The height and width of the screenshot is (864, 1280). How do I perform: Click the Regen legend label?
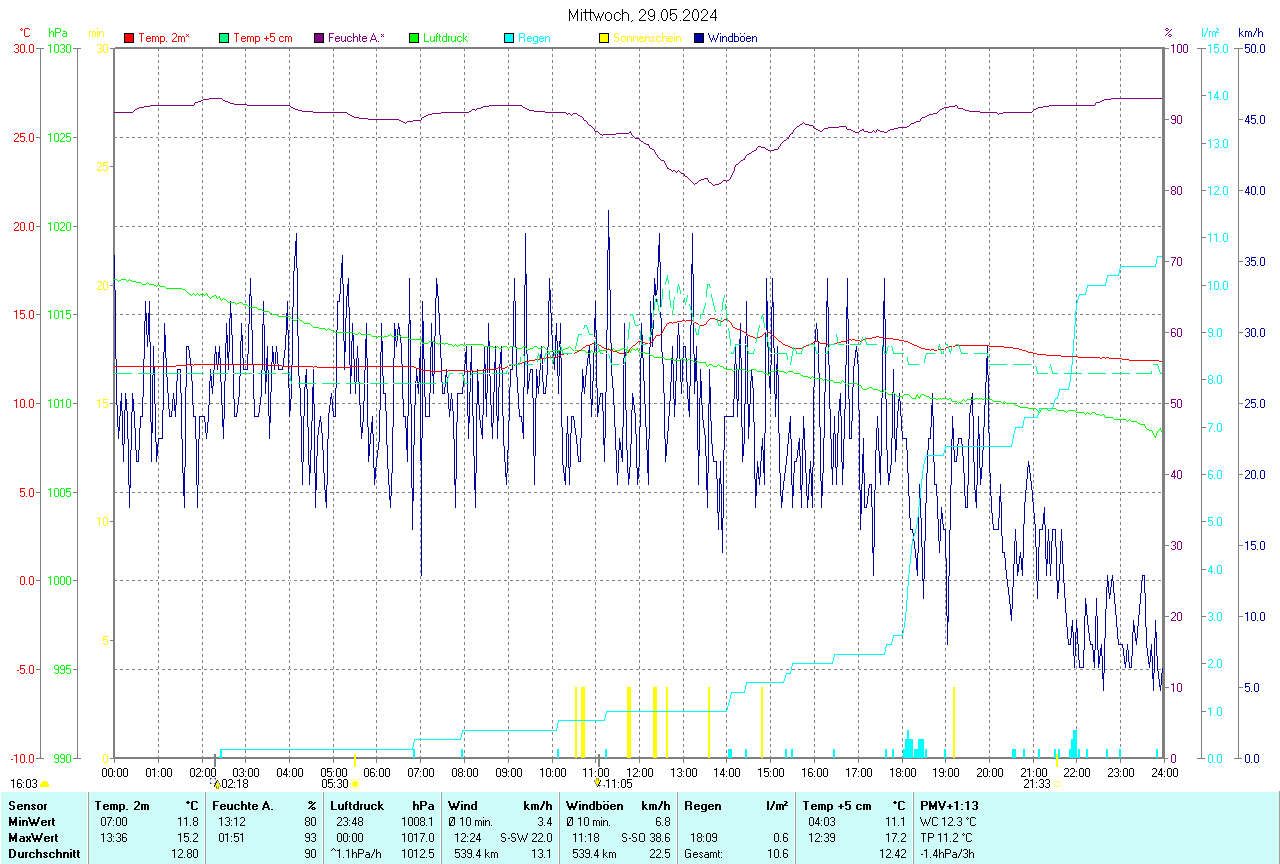[534, 38]
